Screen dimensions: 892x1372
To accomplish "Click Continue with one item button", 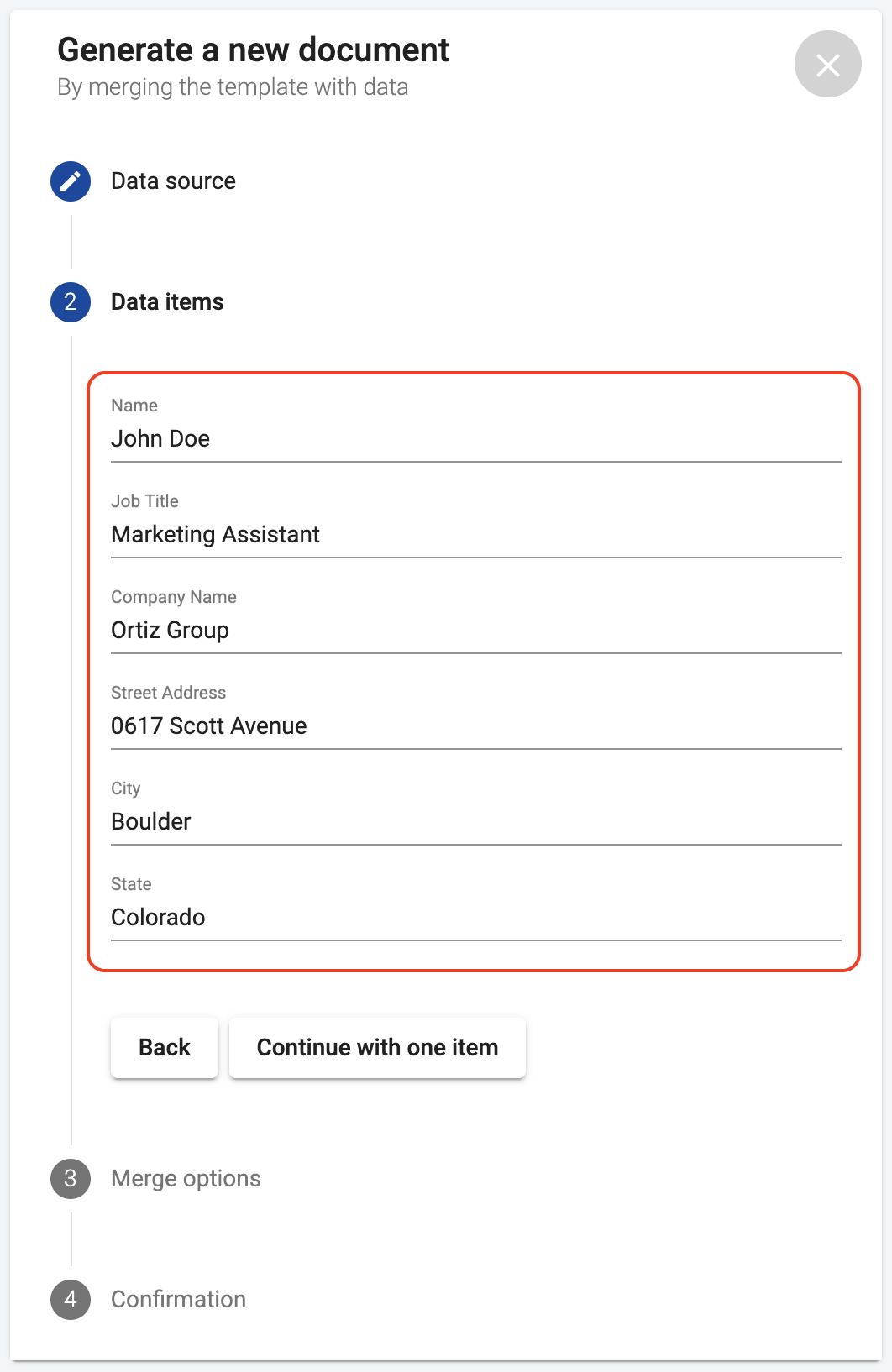I will [377, 1048].
